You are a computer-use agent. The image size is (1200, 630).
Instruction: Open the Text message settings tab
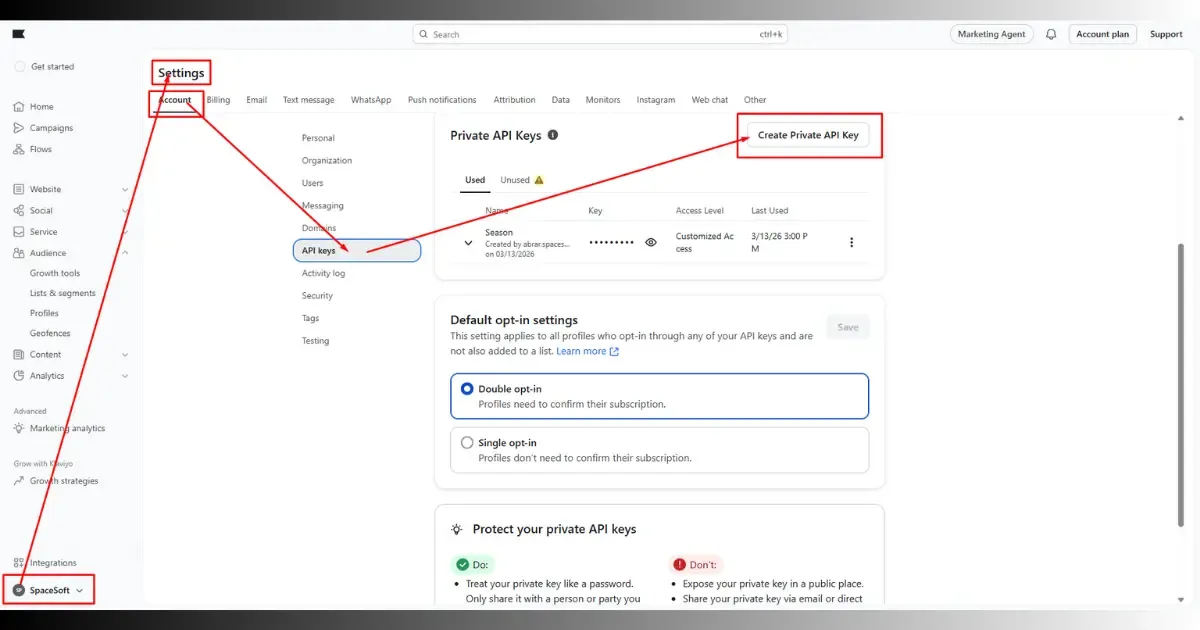coord(309,100)
